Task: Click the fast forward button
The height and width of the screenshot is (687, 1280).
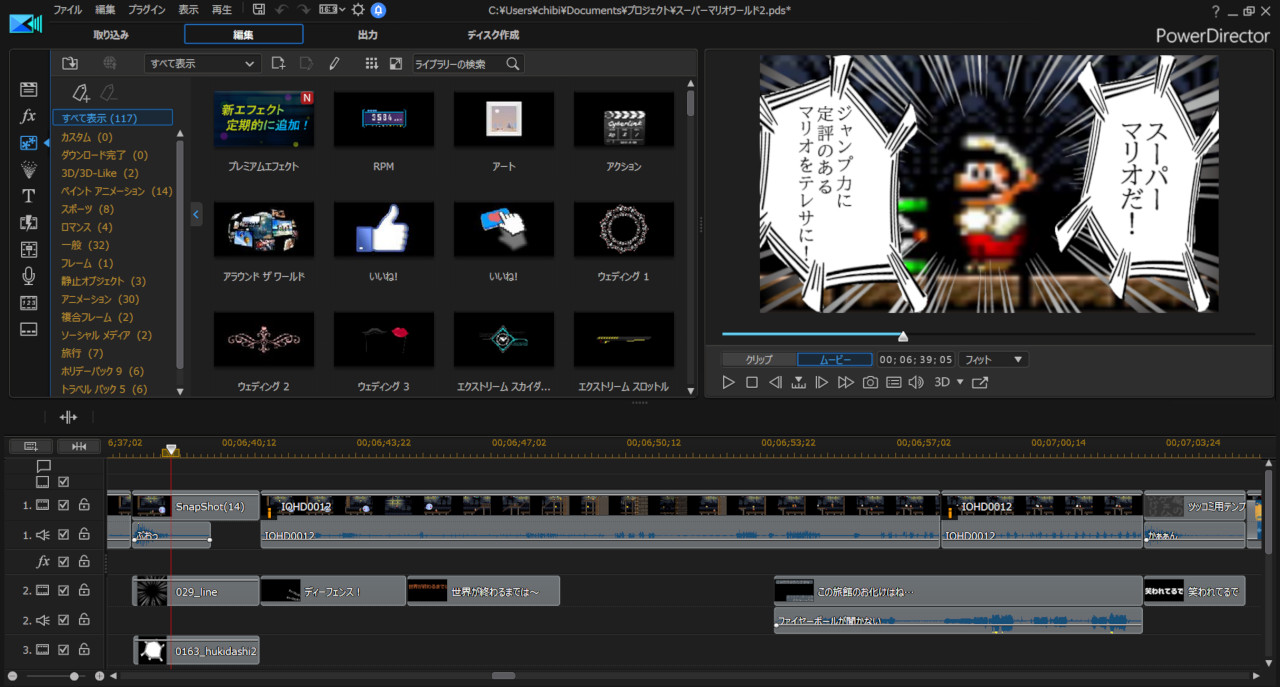Action: (846, 382)
